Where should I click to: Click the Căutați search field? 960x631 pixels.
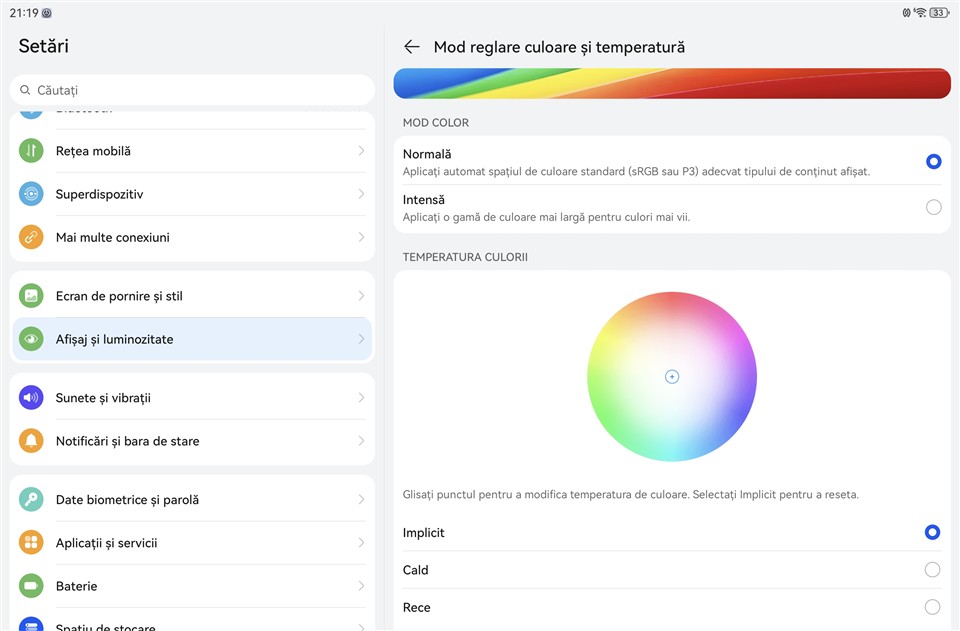192,90
